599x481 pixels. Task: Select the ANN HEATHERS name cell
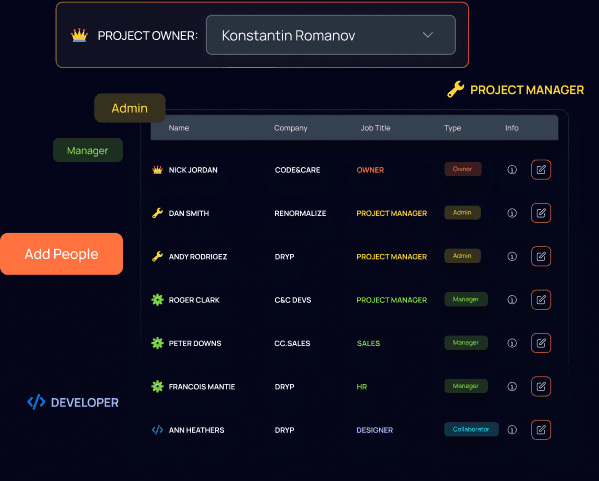click(x=196, y=430)
